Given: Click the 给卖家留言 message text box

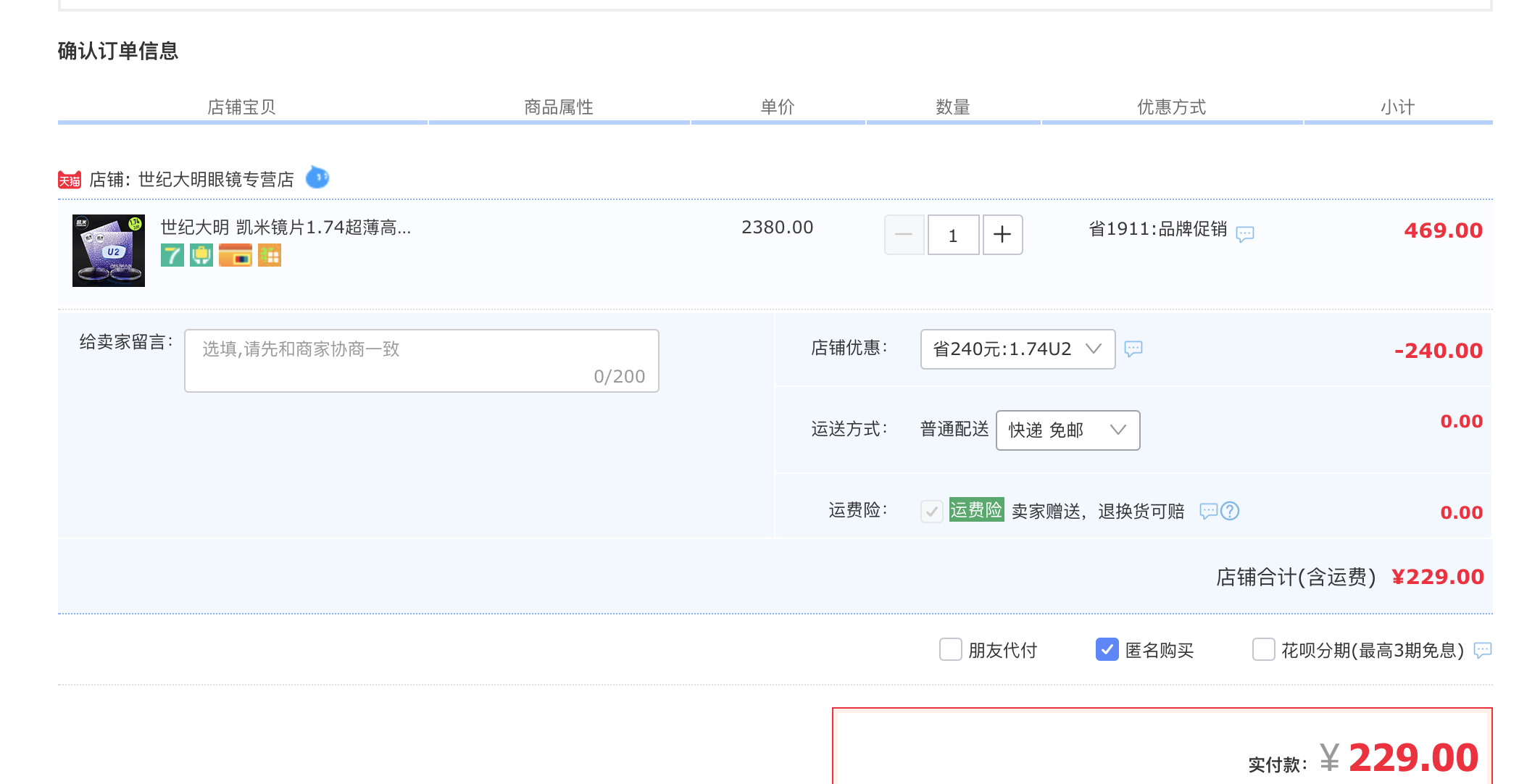Looking at the screenshot, I should pos(422,361).
